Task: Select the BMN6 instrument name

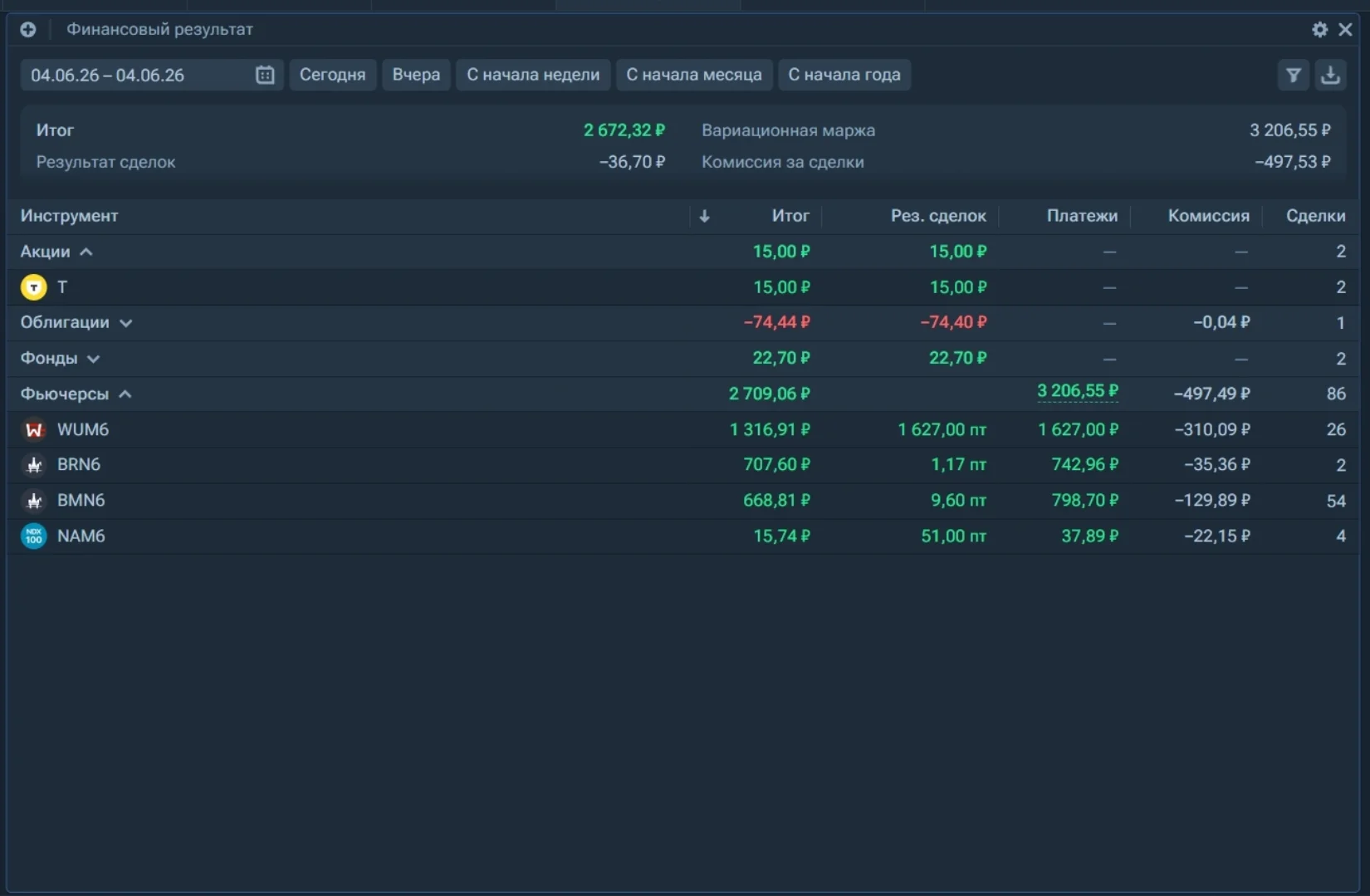Action: [81, 501]
